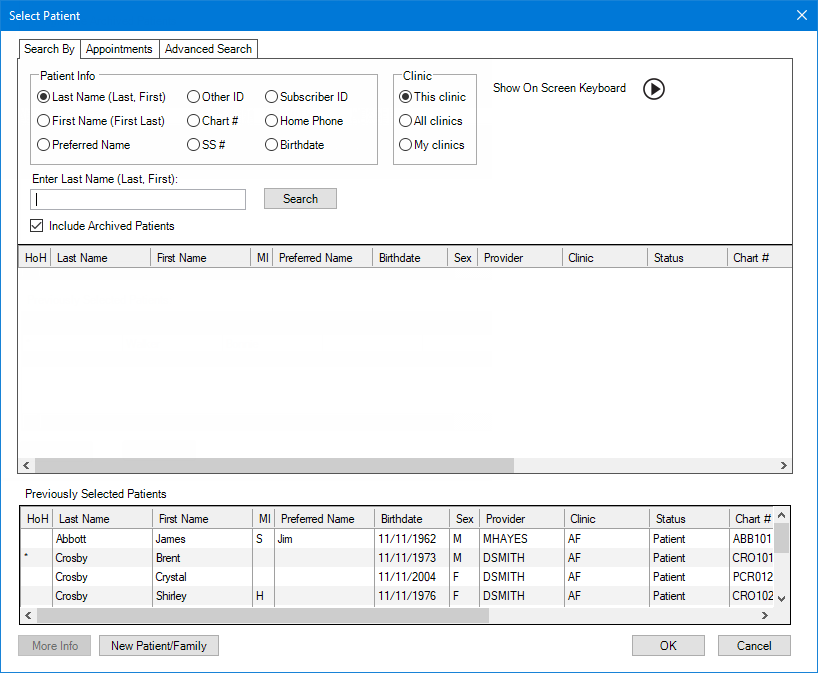818x673 pixels.
Task: Switch to the Appointments tab
Action: pyautogui.click(x=119, y=49)
